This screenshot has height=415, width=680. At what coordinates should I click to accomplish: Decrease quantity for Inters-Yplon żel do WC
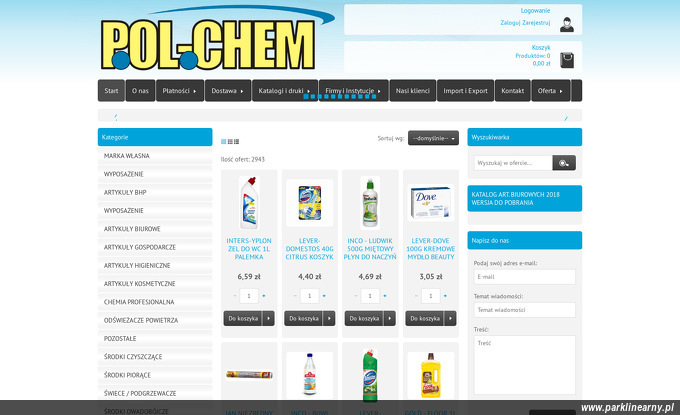235,296
